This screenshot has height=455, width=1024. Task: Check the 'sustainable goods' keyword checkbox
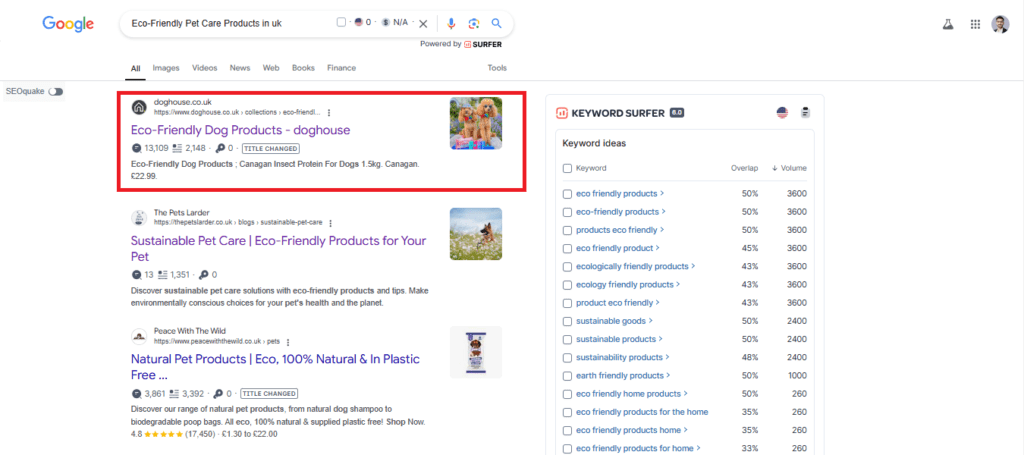tap(568, 321)
